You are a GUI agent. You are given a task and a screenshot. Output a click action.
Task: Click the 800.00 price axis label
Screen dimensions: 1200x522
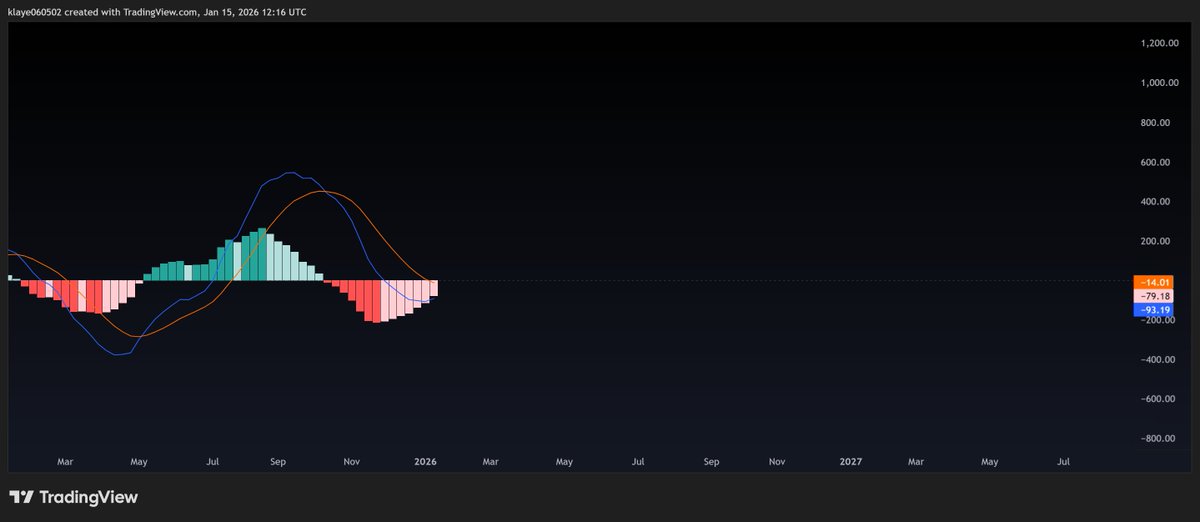click(x=1156, y=123)
